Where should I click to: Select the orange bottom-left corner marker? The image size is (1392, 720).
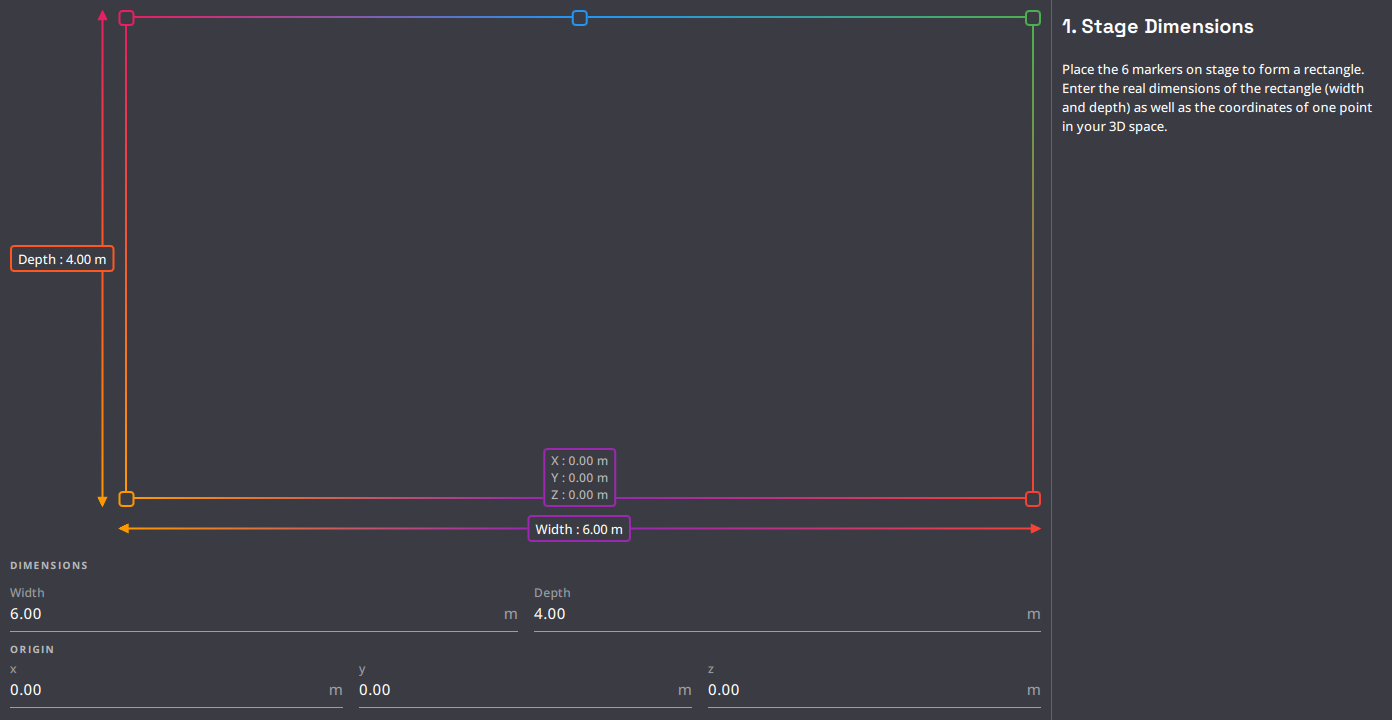pos(127,499)
